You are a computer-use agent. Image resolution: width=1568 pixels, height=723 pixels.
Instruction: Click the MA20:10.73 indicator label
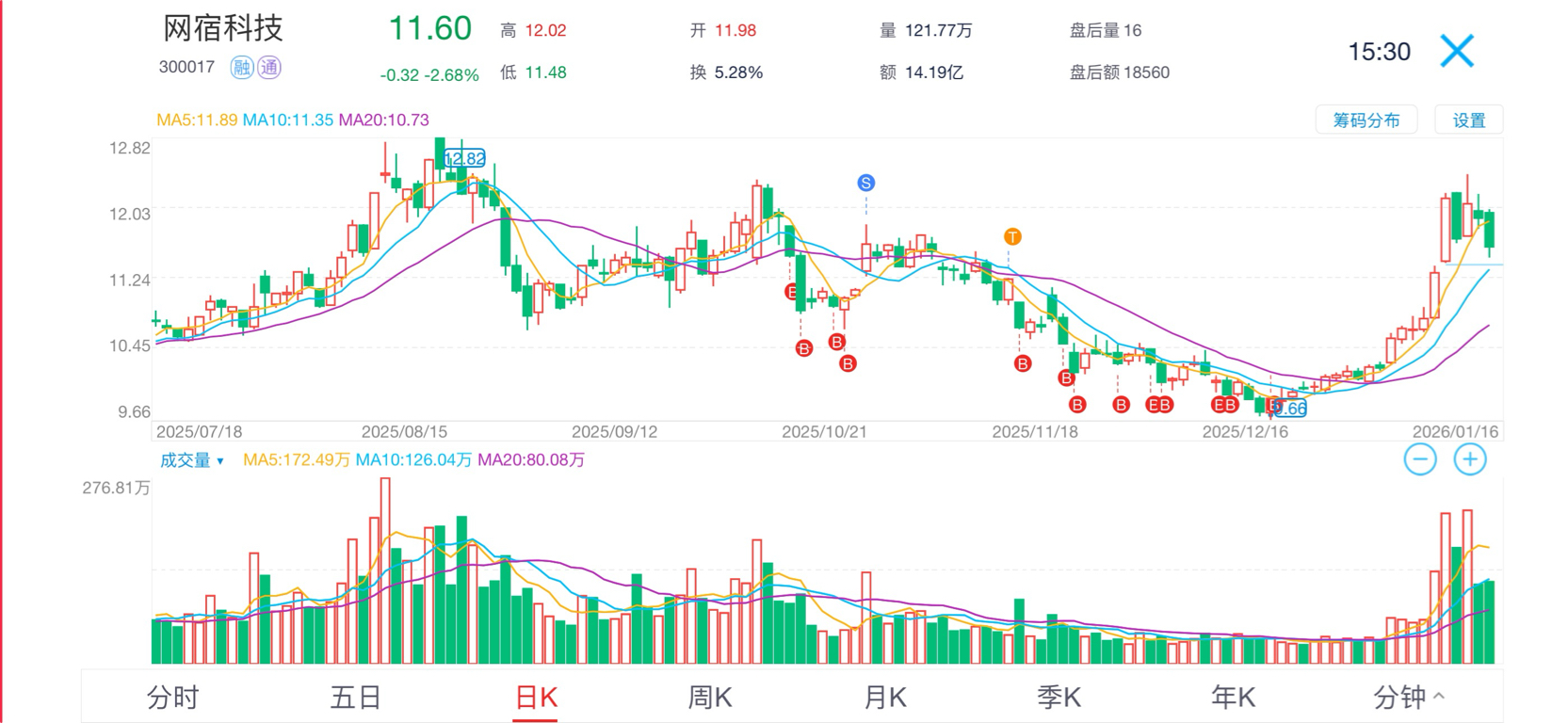(x=383, y=120)
